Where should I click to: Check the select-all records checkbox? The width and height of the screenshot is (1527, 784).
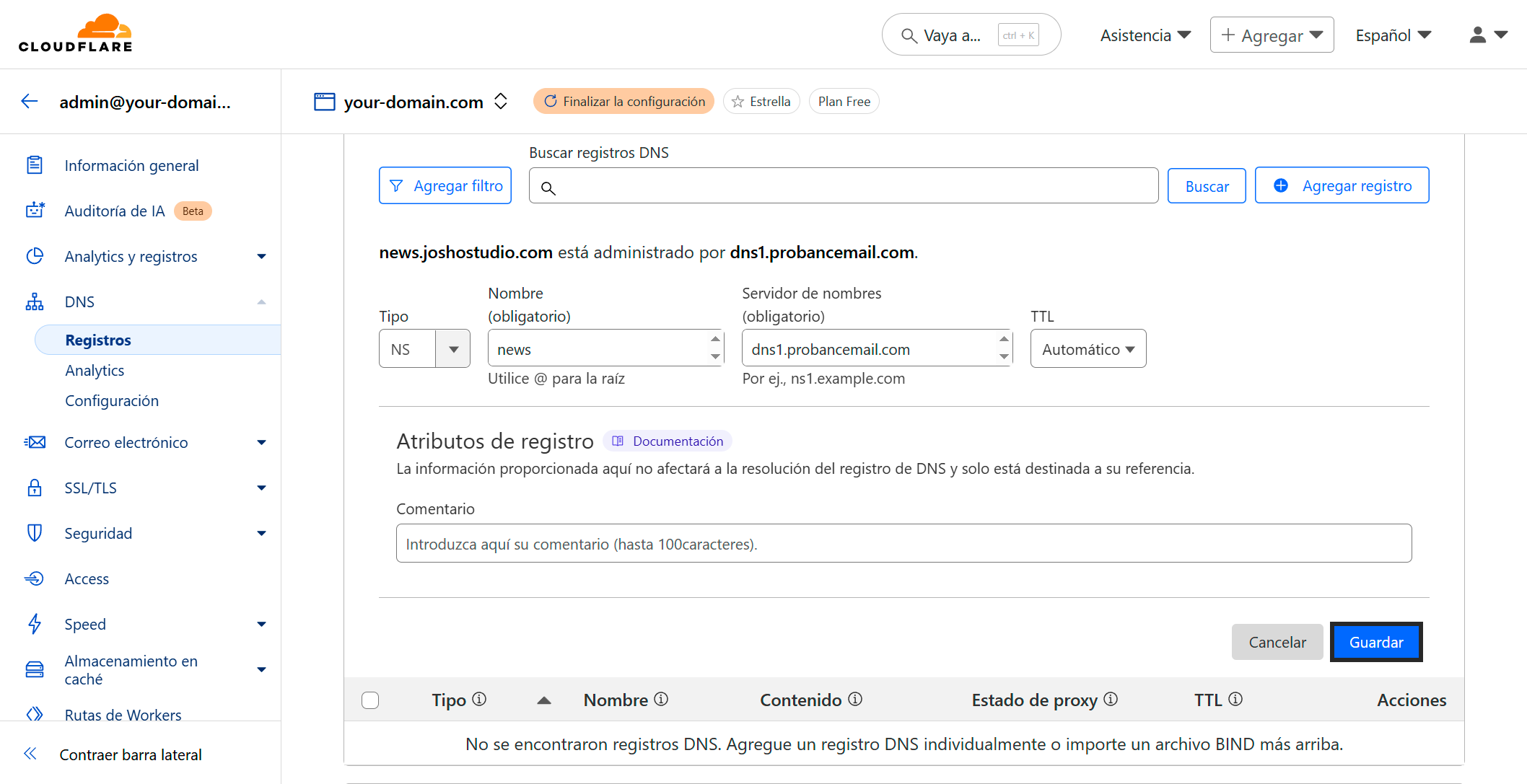click(x=370, y=700)
